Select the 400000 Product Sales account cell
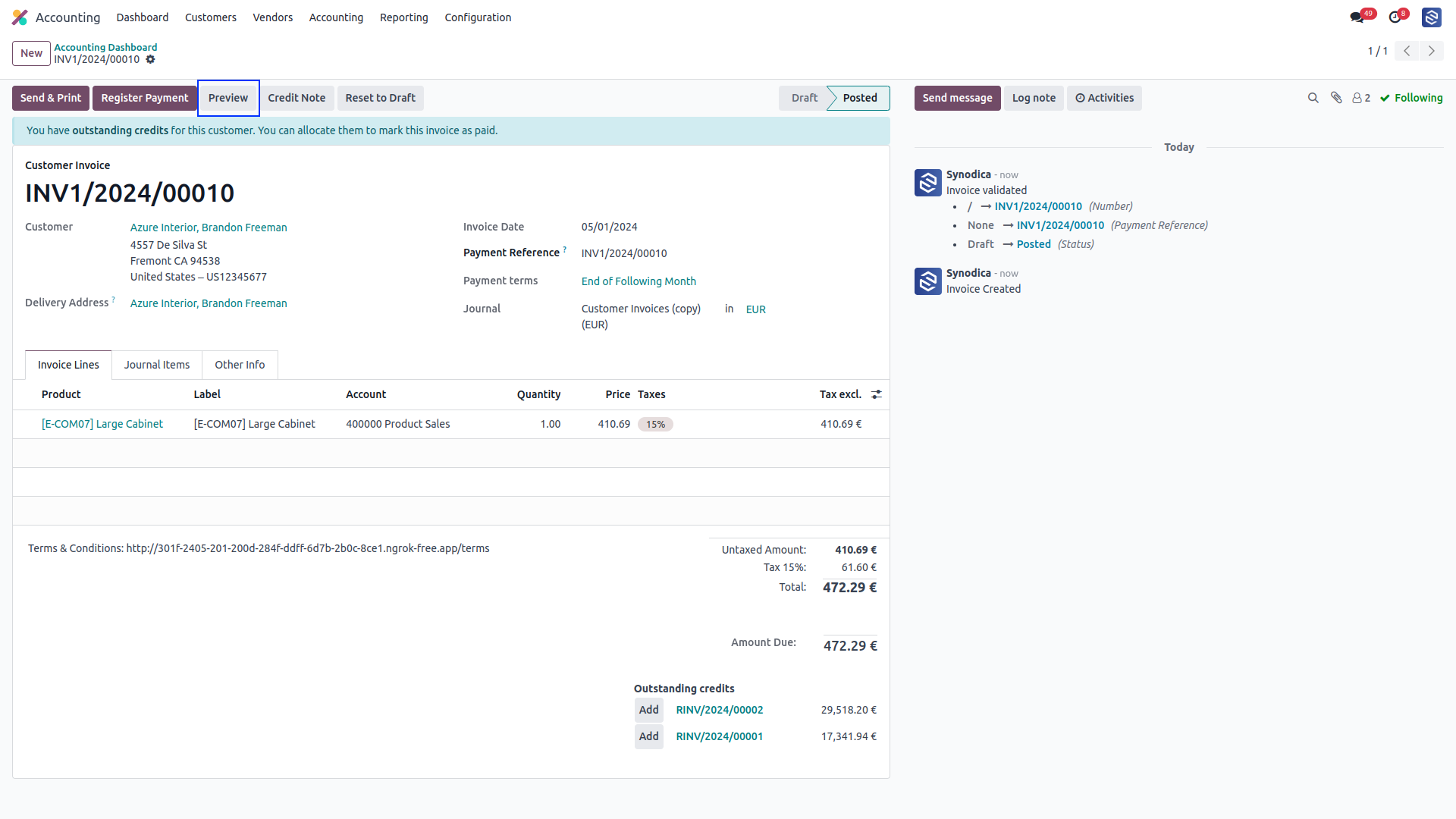1456x819 pixels. point(398,424)
